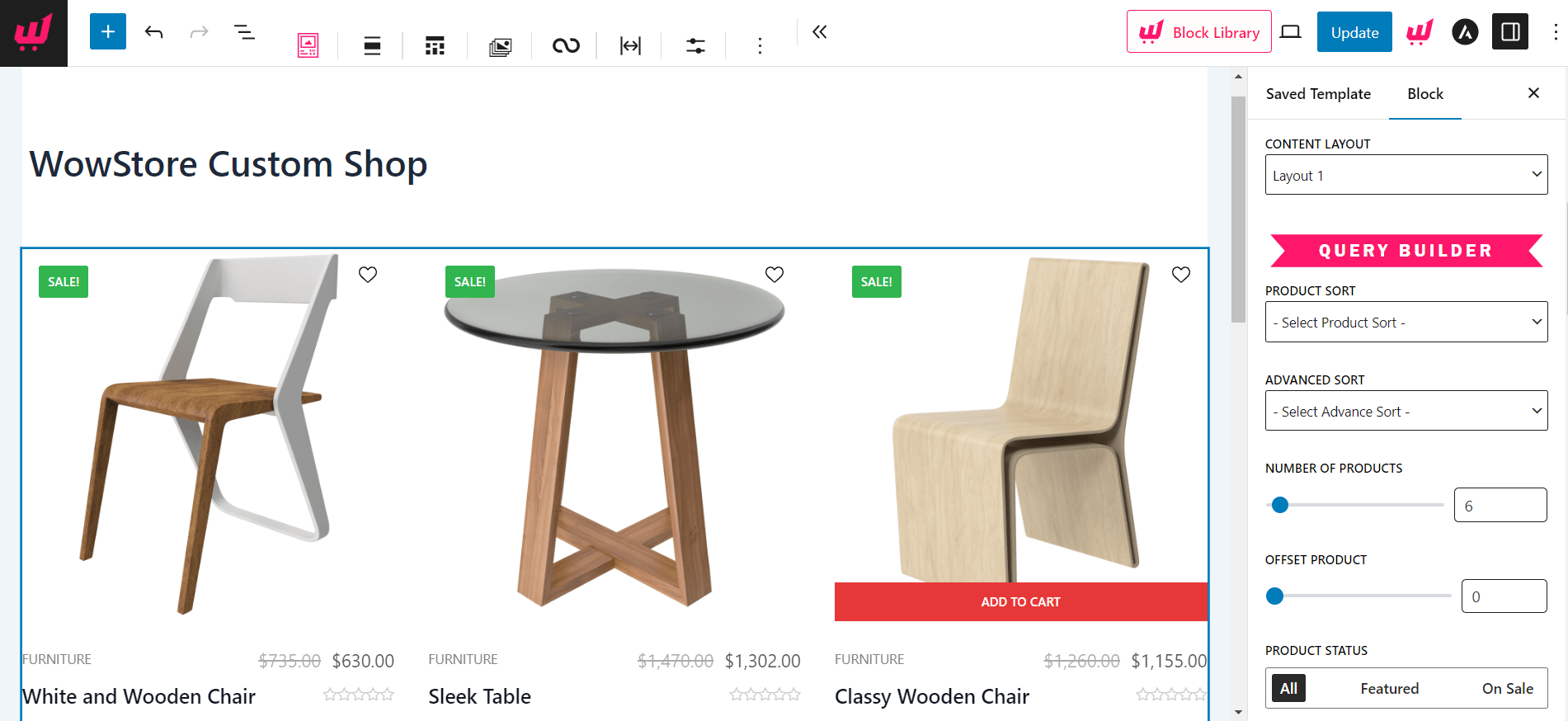Undo the last change
Viewport: 1568px width, 721px height.
(154, 31)
